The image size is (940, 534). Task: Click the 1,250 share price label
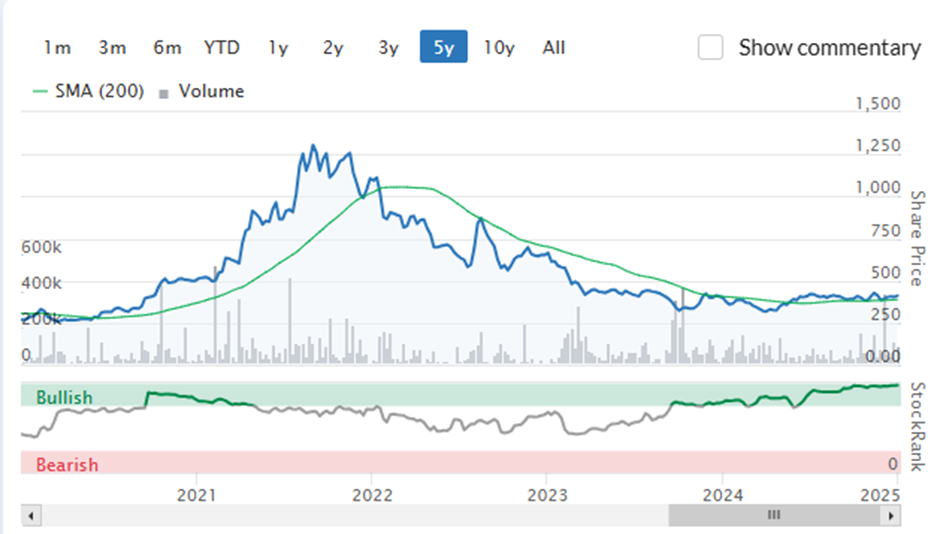[x=878, y=145]
